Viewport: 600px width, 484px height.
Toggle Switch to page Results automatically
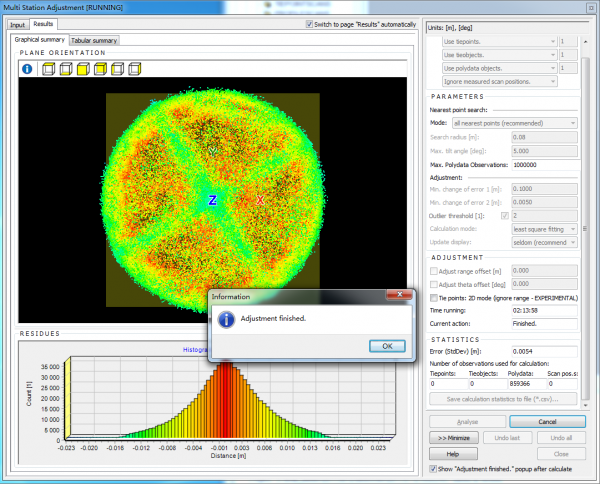point(309,24)
